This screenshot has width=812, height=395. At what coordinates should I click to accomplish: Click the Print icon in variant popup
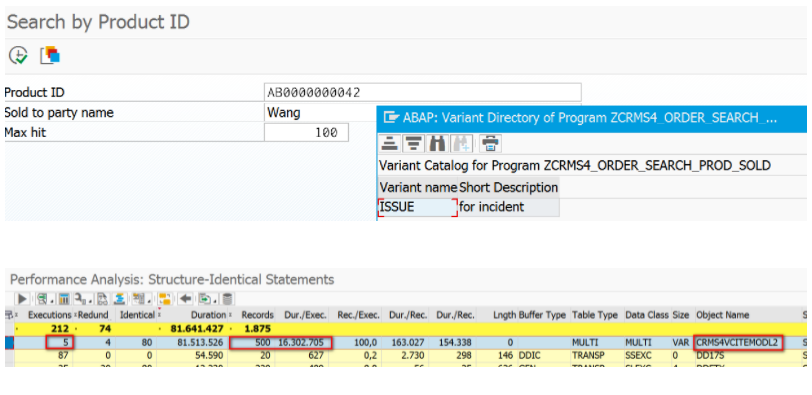490,143
